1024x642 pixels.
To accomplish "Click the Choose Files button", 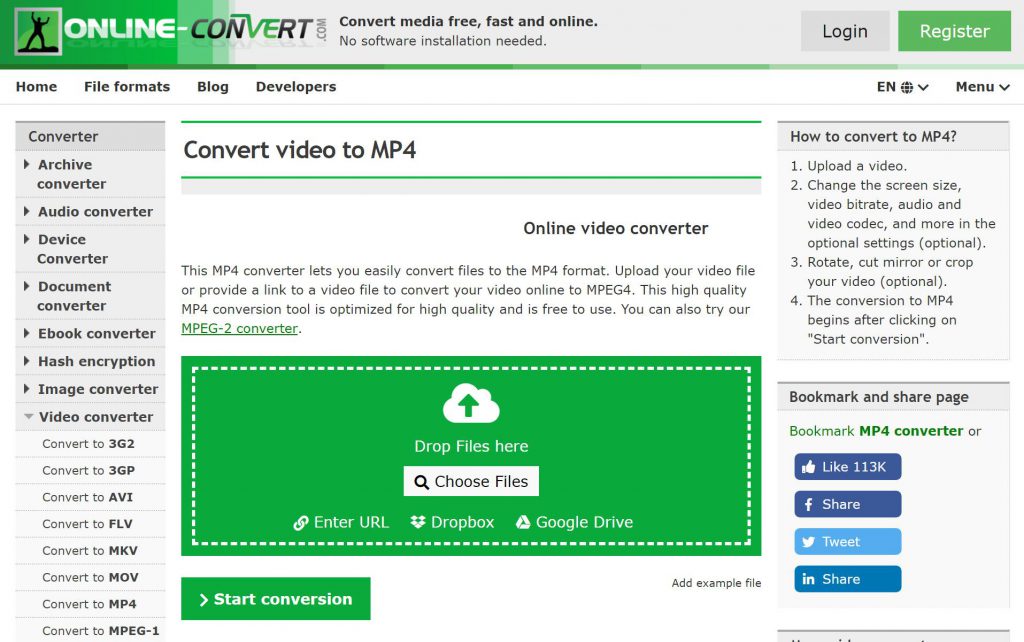I will point(471,481).
